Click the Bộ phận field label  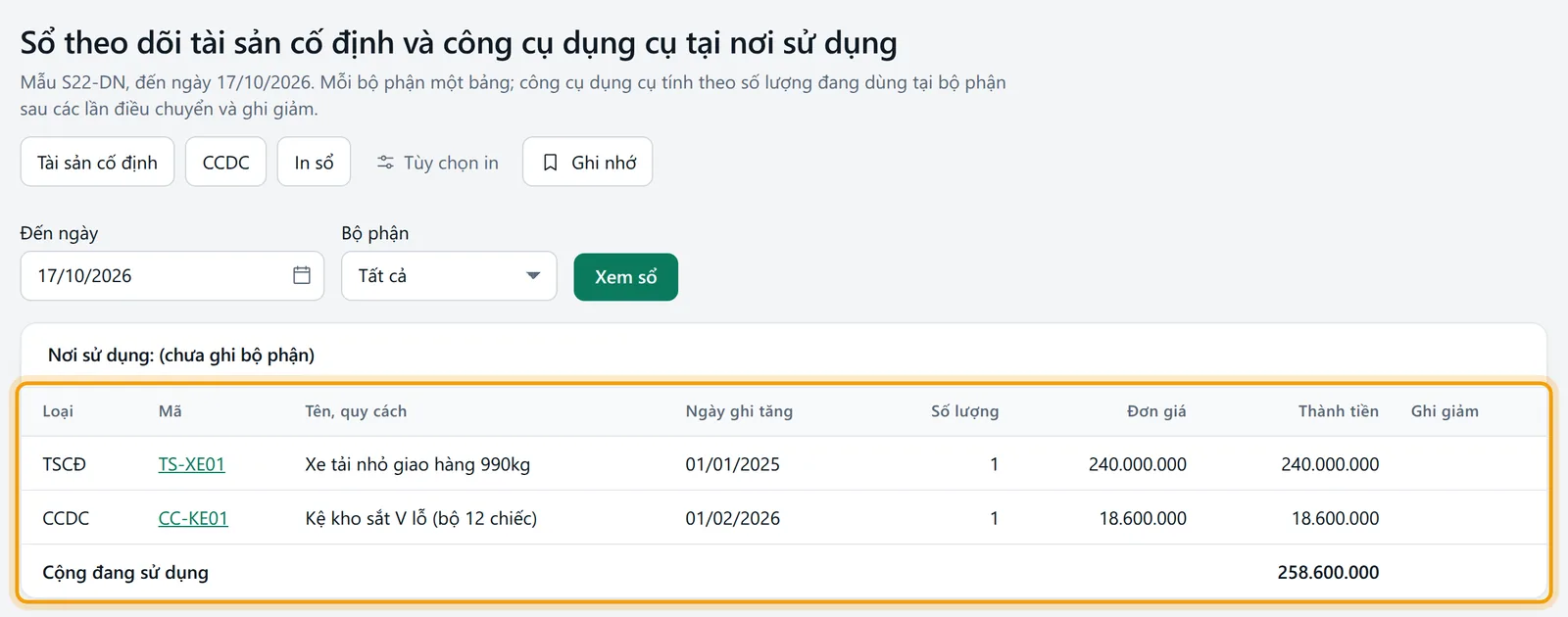(375, 233)
